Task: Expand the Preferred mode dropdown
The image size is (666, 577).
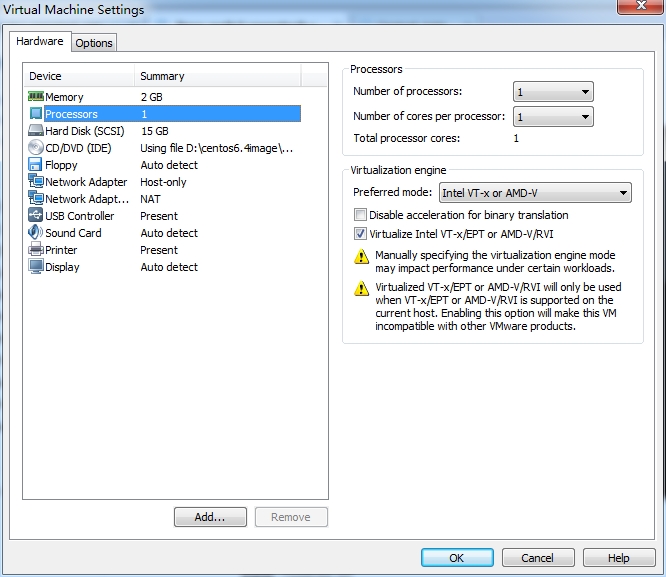Action: coord(535,193)
